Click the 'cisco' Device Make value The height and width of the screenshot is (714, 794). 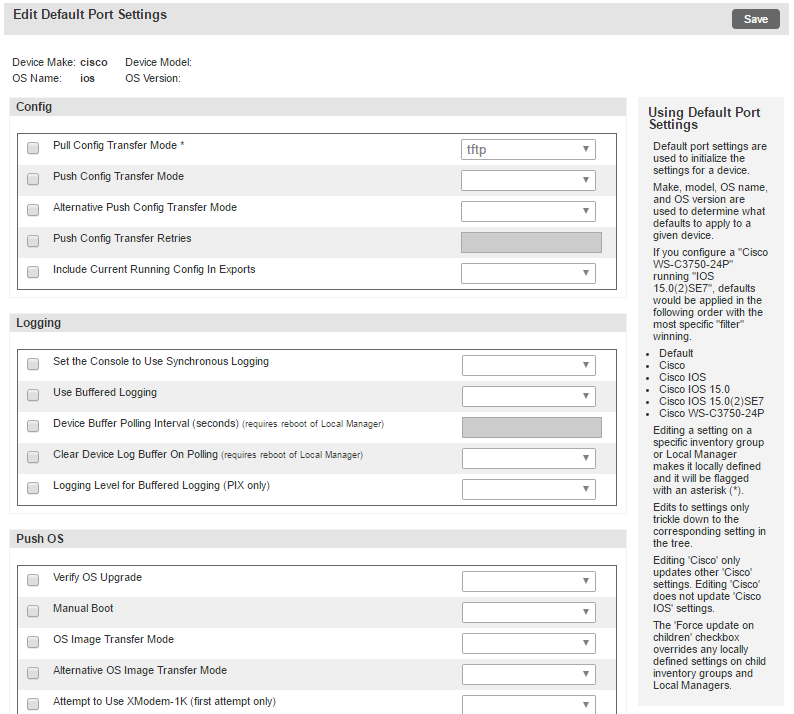click(94, 62)
